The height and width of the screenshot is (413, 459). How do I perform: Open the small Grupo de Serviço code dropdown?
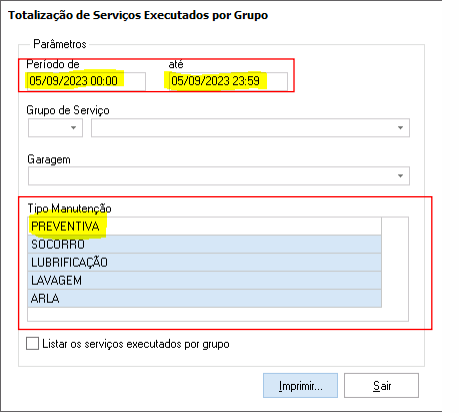point(55,128)
